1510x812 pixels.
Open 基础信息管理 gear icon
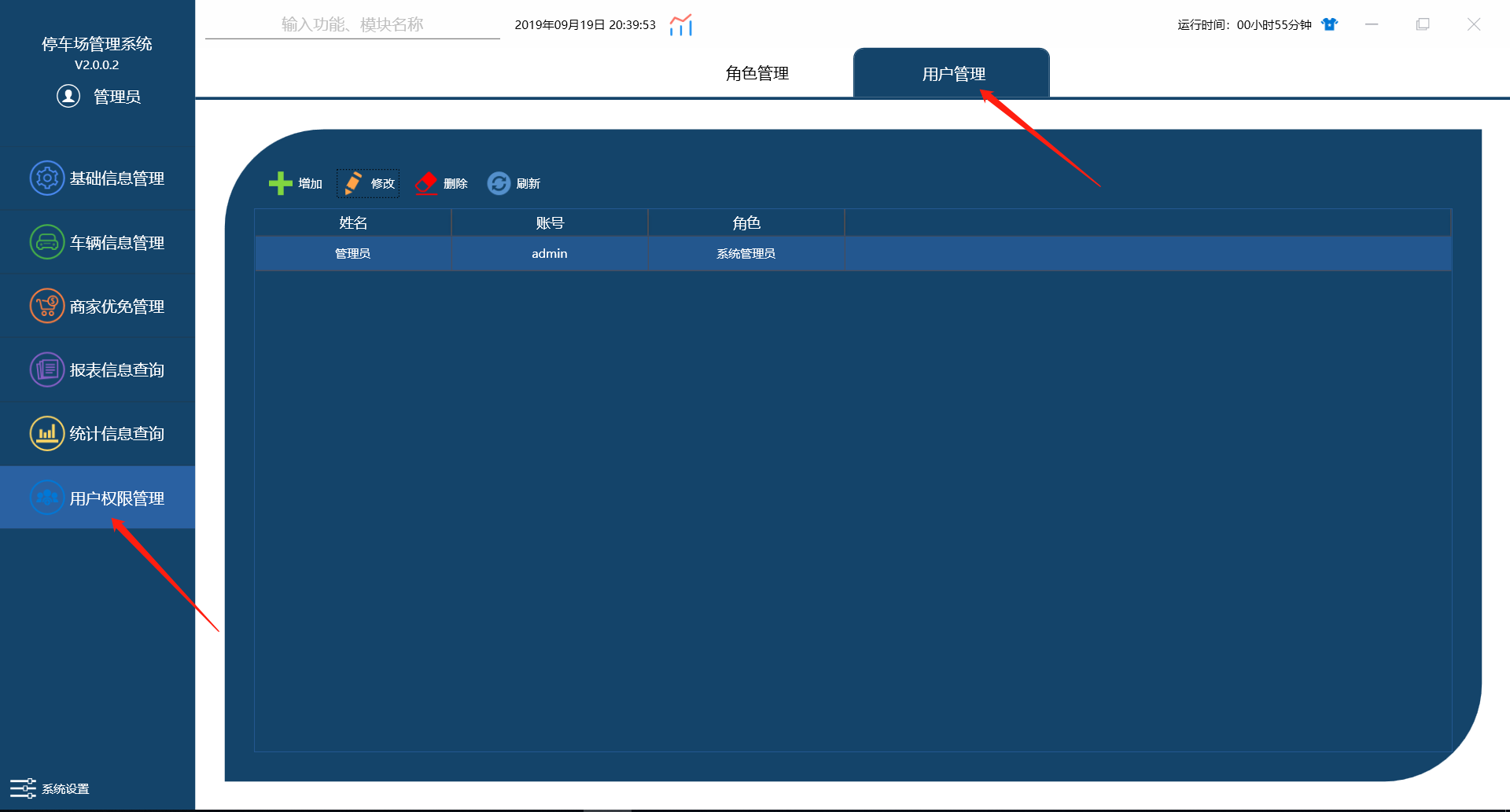coord(47,178)
